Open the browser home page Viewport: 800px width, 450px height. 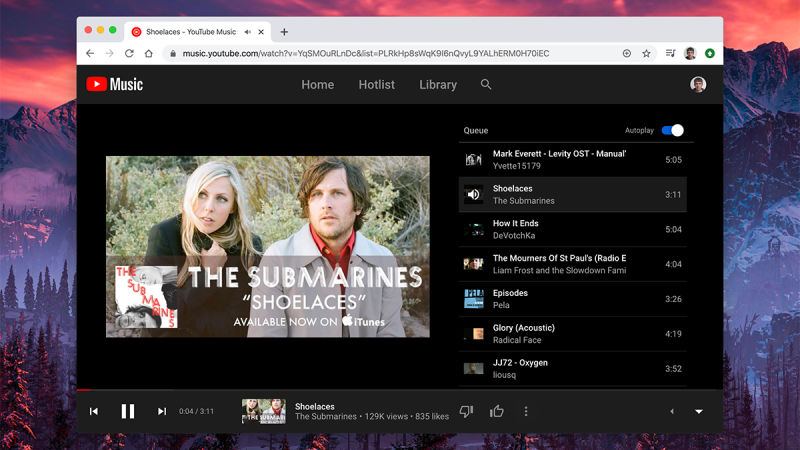point(148,53)
